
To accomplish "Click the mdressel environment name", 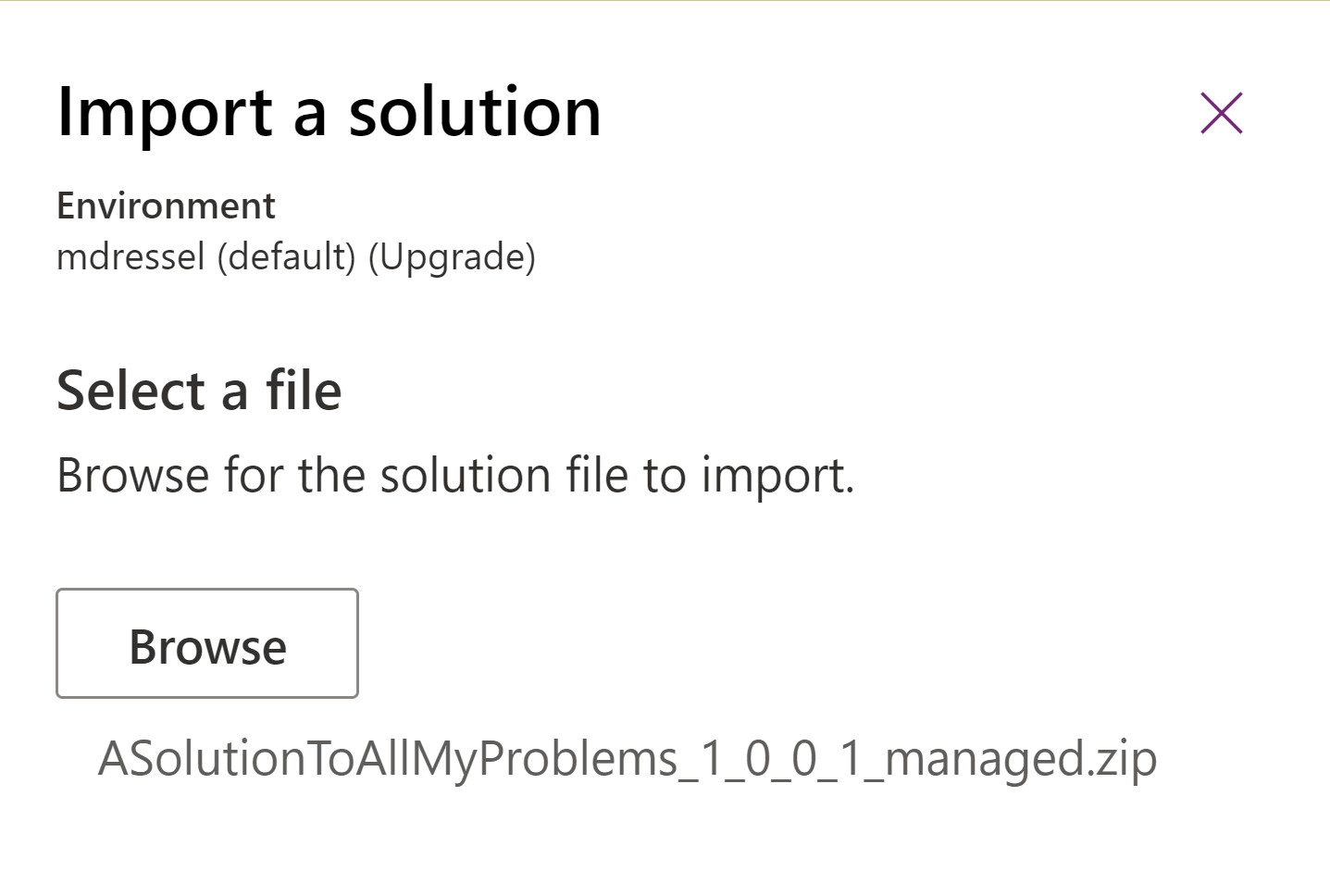I will 131,256.
